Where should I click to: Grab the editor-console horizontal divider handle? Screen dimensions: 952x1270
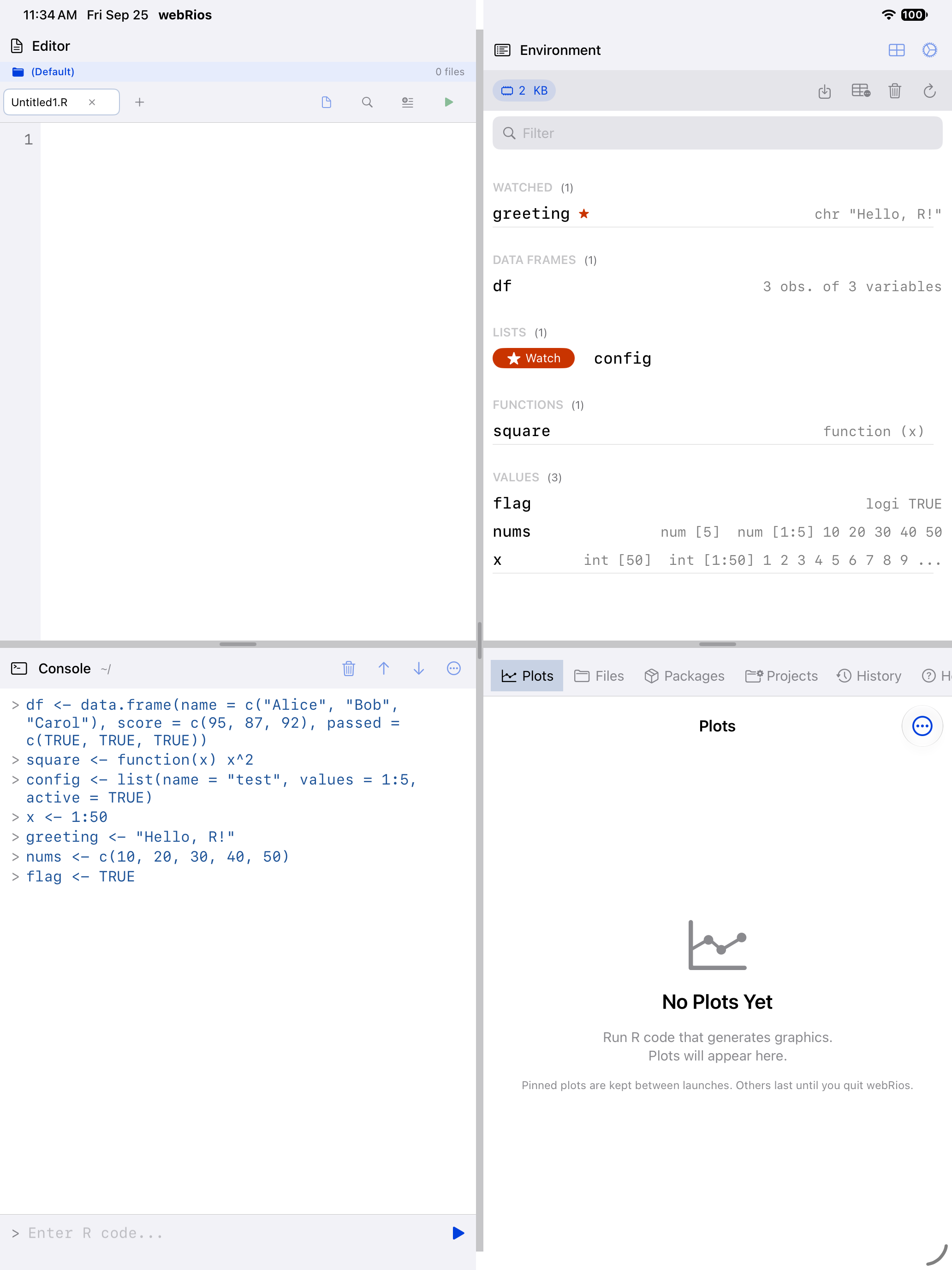tap(238, 644)
